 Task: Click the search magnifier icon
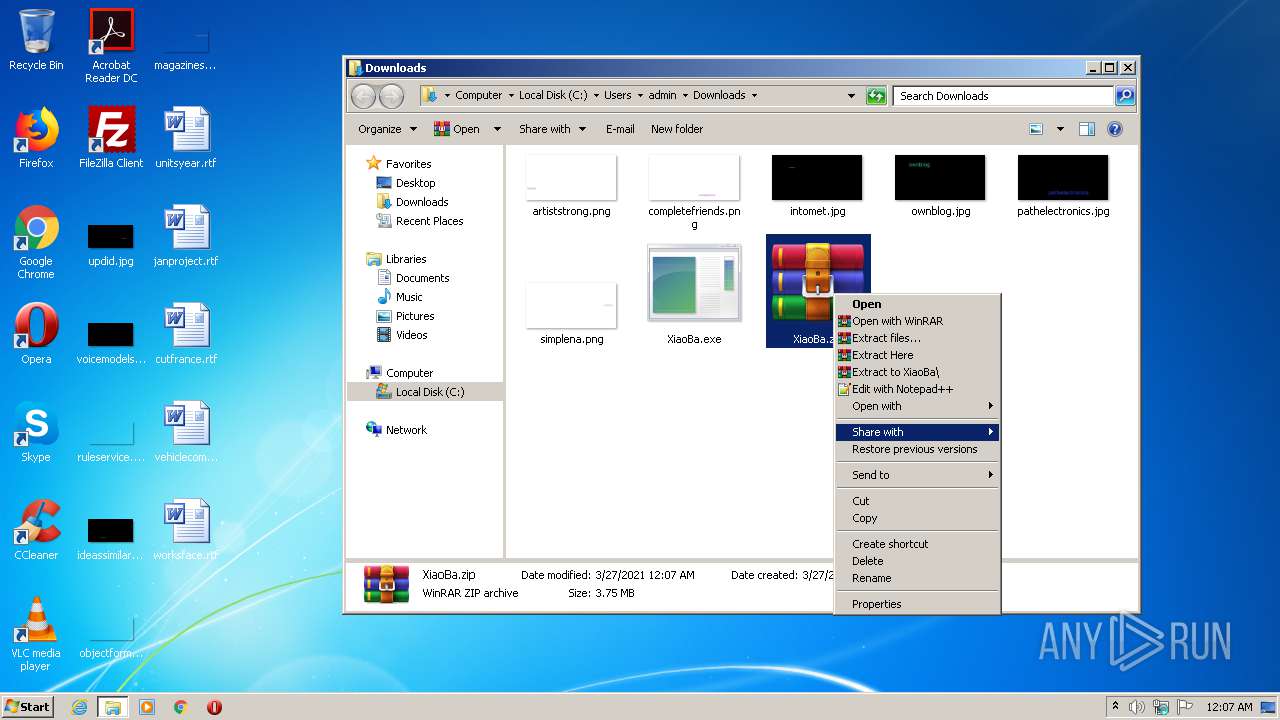1125,96
